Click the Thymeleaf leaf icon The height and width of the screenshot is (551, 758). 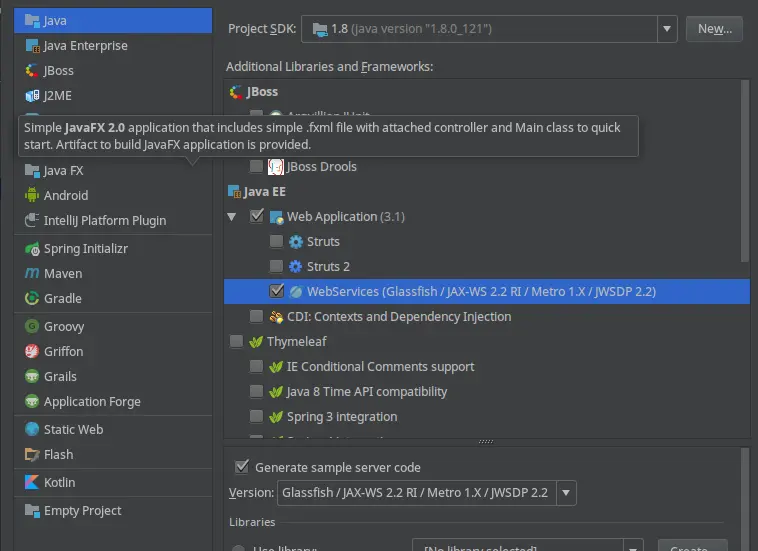tap(256, 342)
